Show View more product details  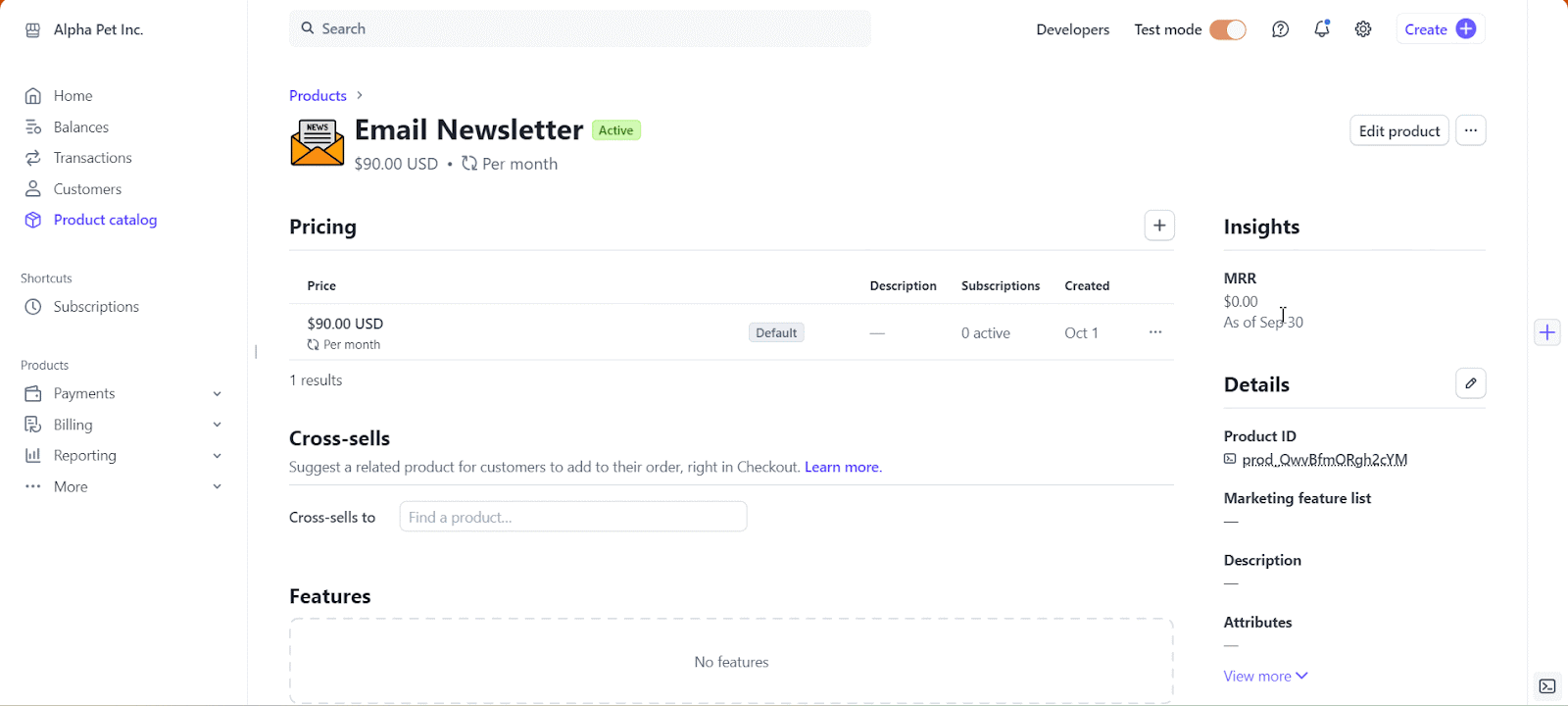pos(1265,676)
